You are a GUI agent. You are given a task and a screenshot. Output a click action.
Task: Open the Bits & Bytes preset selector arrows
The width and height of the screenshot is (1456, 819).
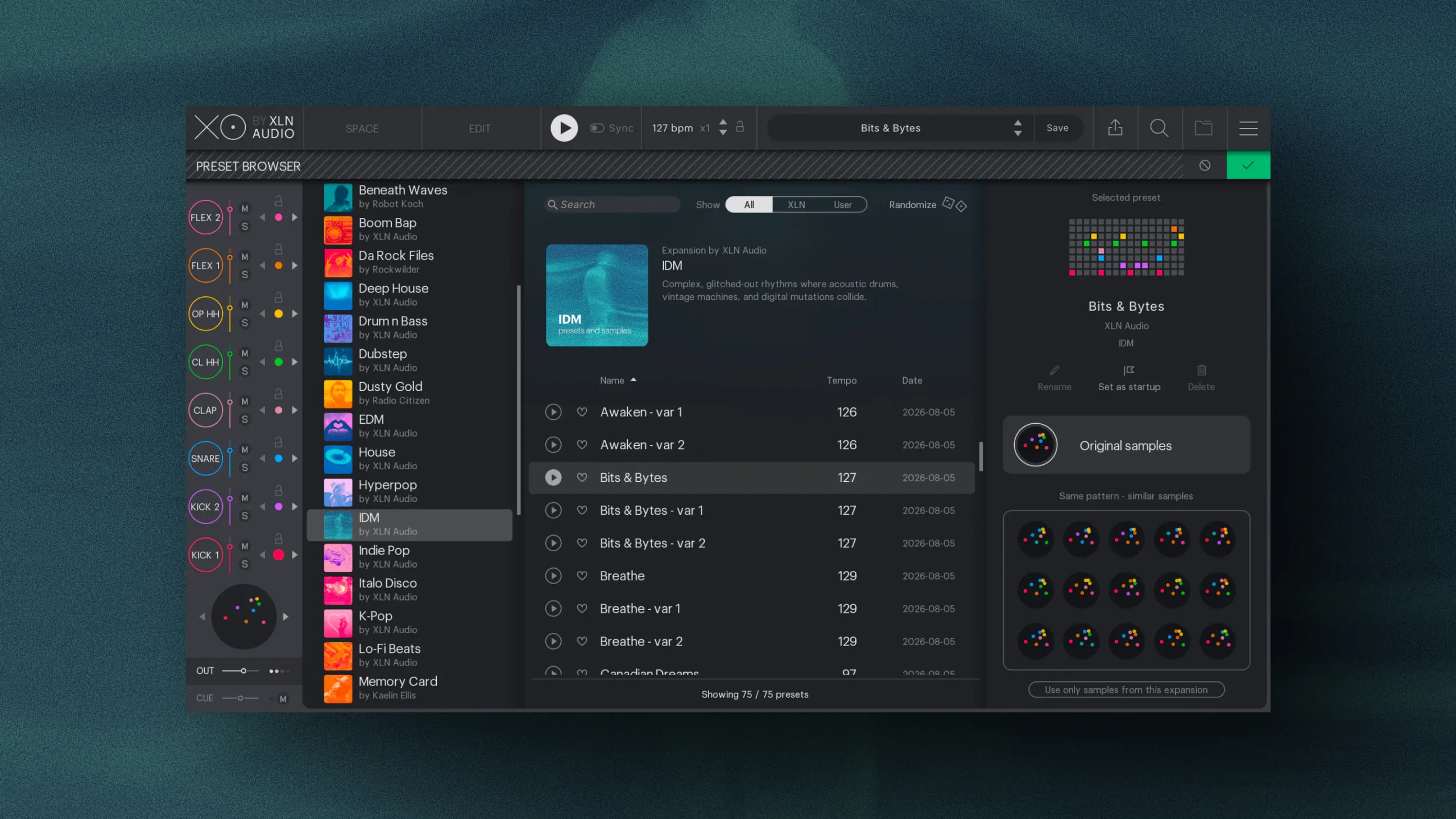coord(1017,128)
